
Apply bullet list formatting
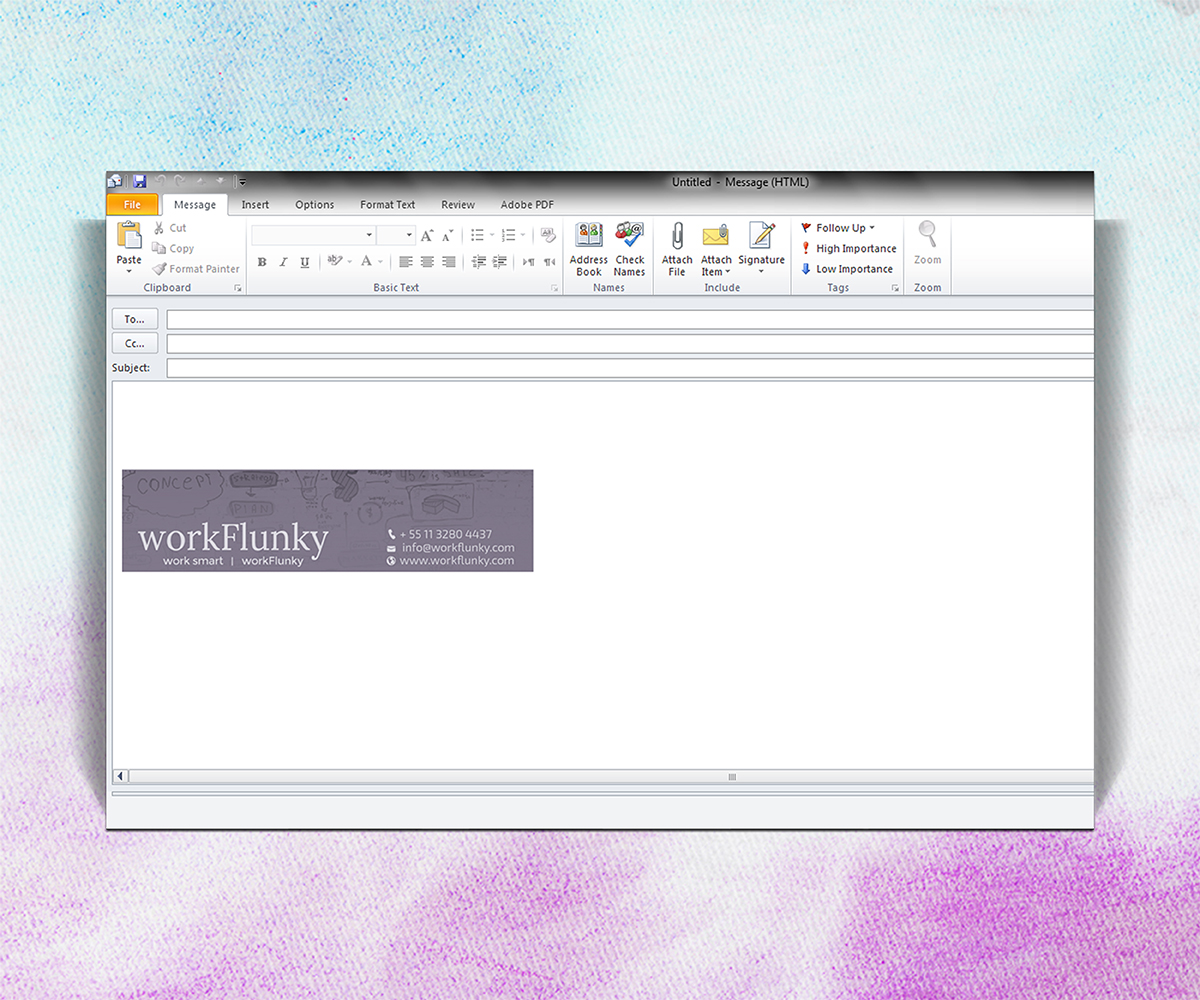[x=477, y=235]
